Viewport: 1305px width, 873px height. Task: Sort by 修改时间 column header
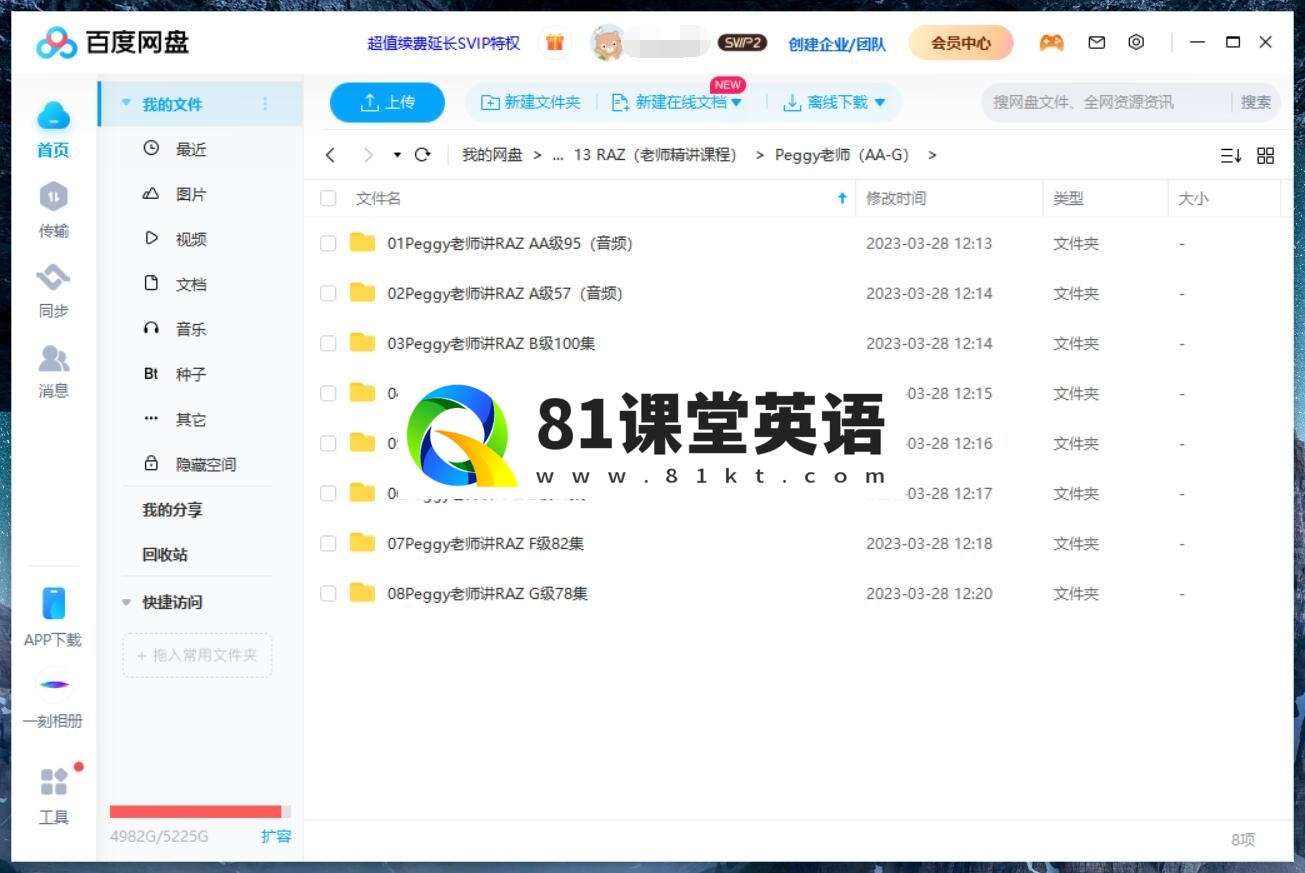896,198
